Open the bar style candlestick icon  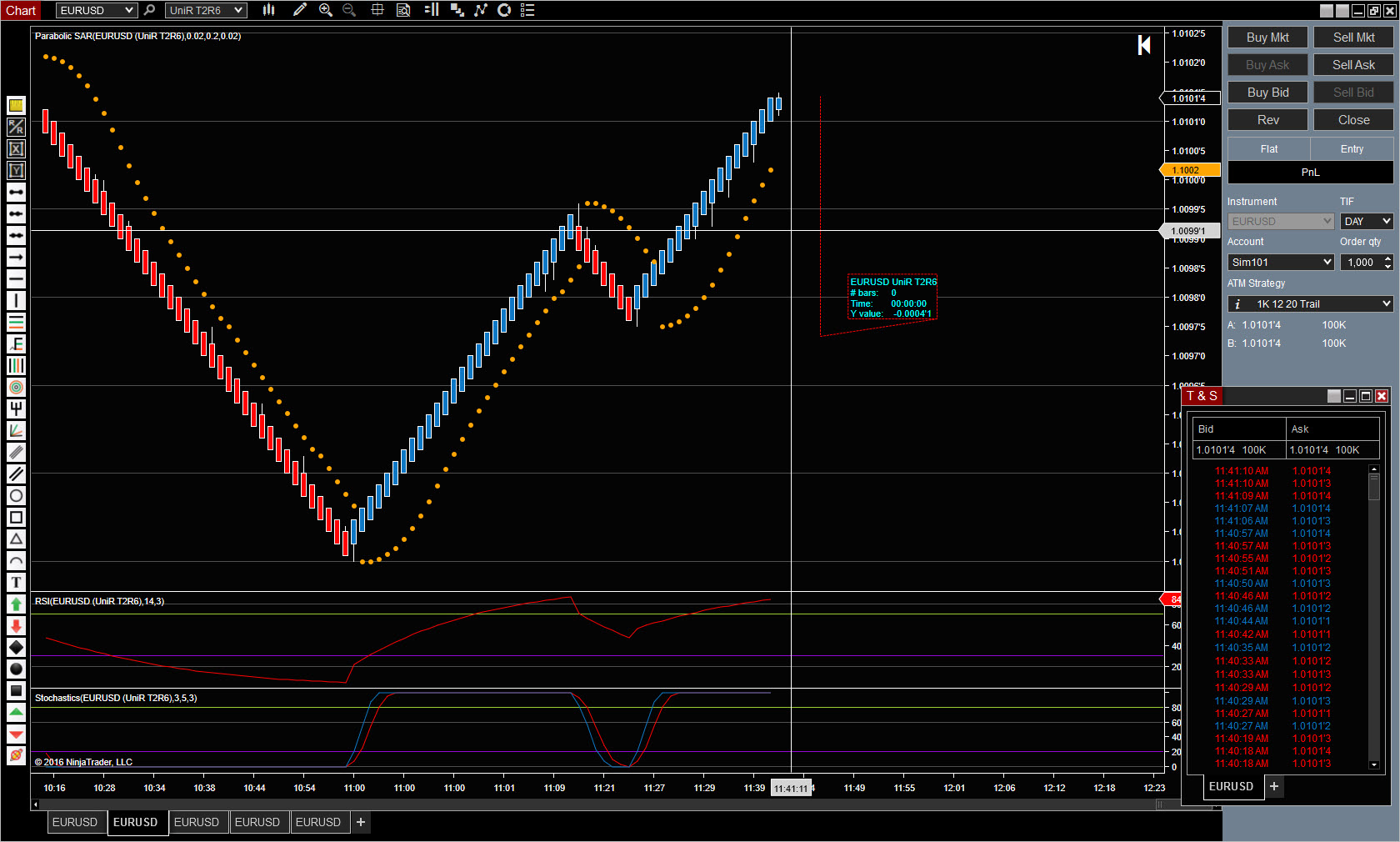tap(268, 10)
